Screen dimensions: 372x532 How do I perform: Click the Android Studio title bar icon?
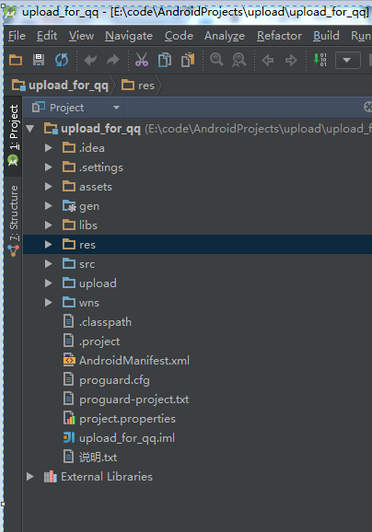pos(11,13)
